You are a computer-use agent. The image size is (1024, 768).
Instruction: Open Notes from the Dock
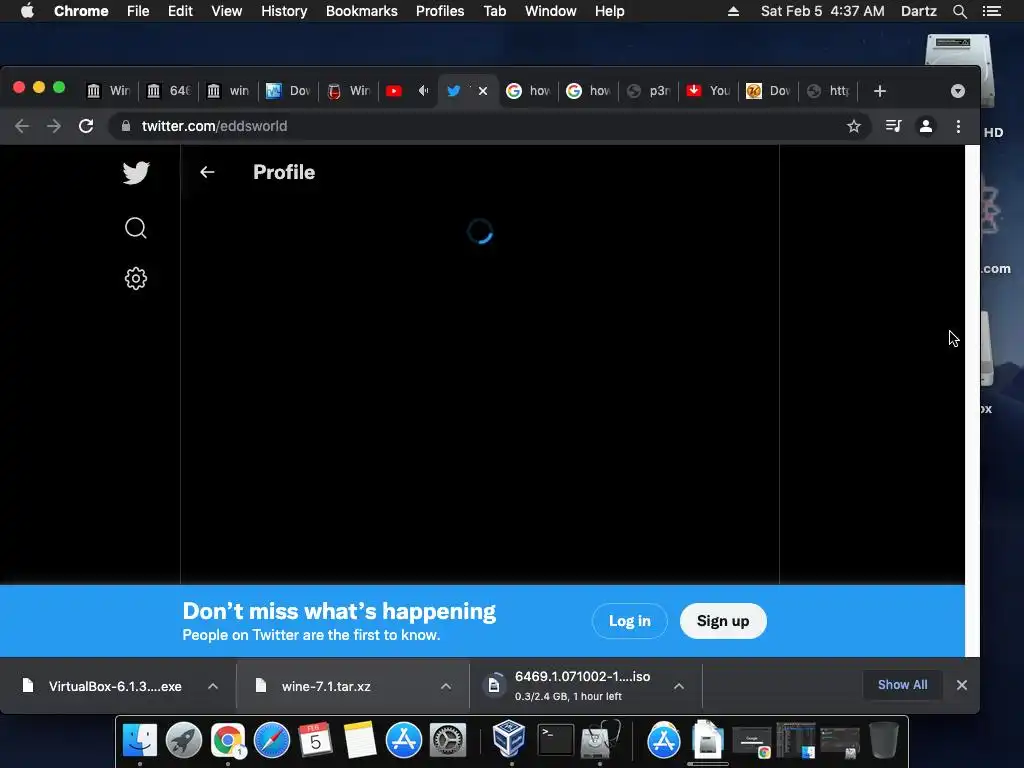point(360,740)
